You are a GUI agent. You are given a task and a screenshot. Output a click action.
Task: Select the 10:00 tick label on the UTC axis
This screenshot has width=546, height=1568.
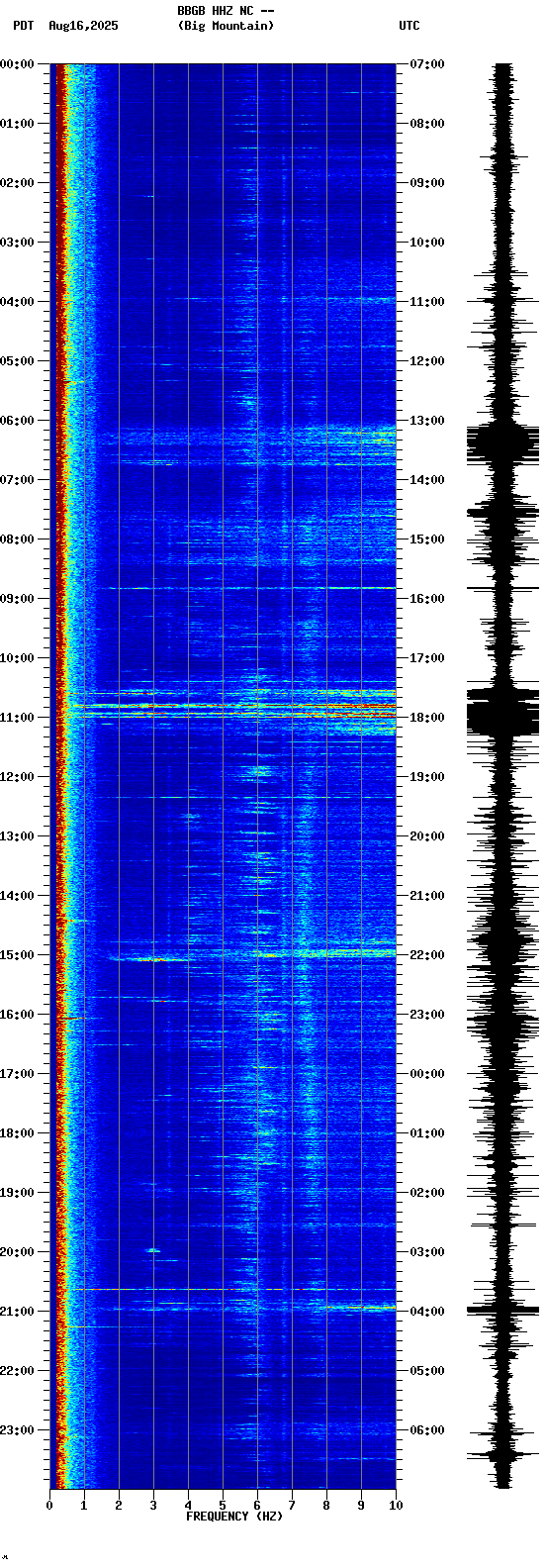point(427,243)
